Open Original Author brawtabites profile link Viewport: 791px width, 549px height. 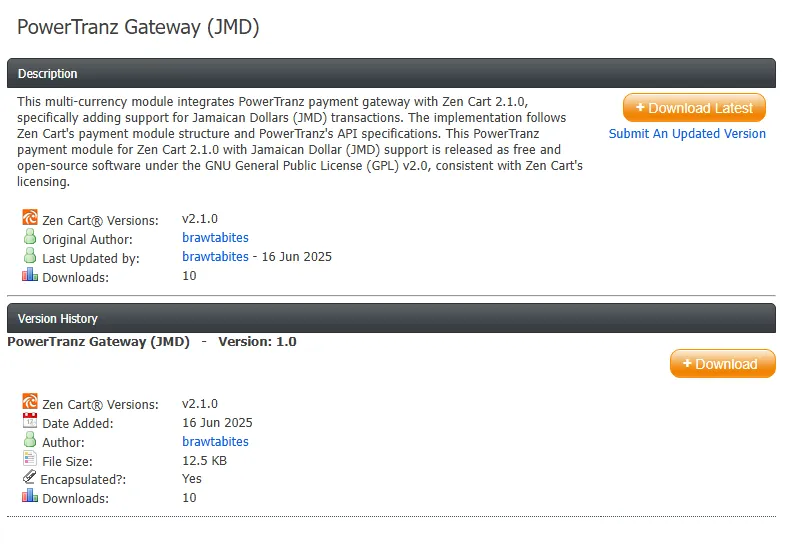coord(215,238)
